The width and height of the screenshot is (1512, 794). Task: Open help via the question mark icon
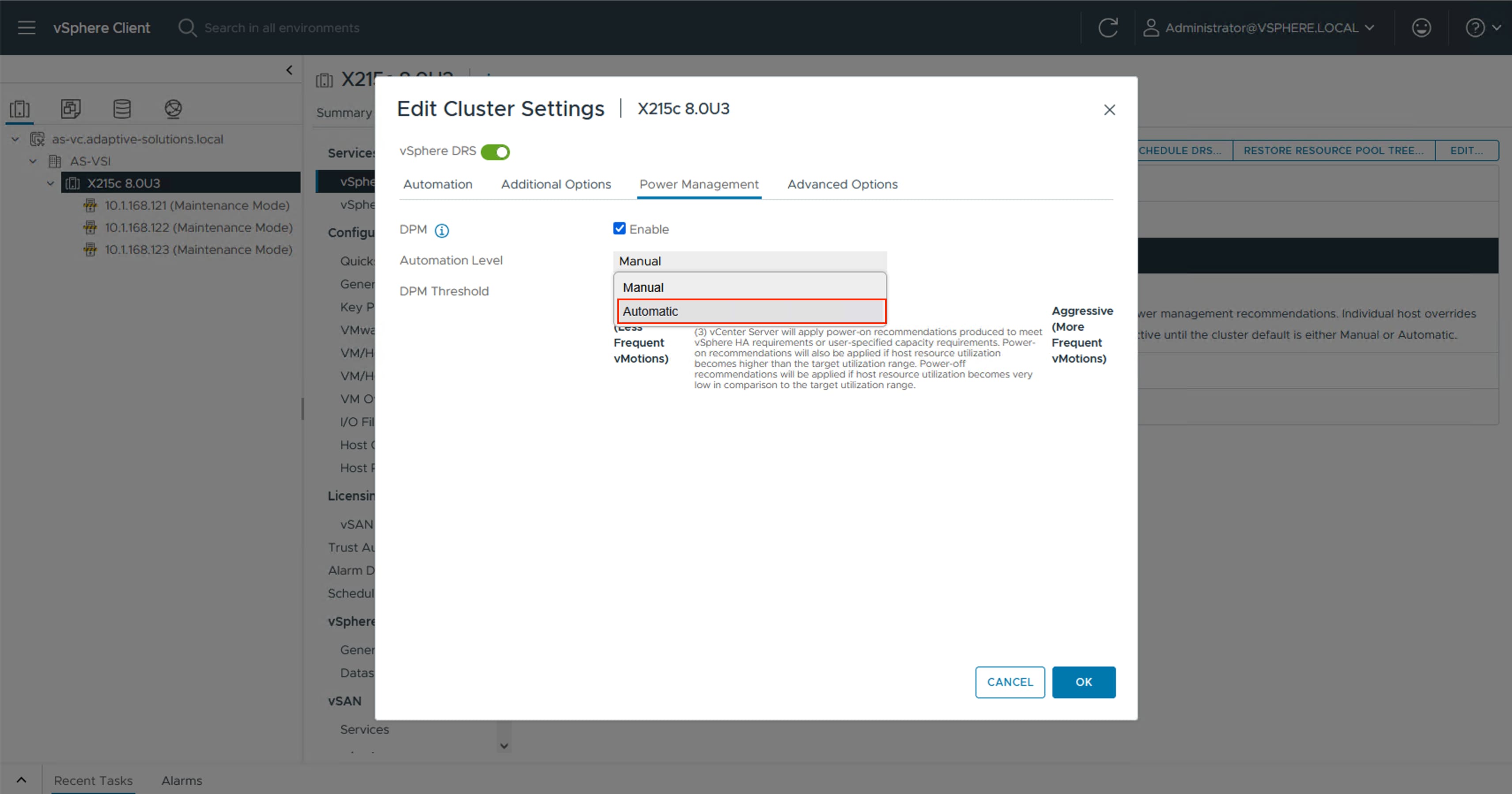pyautogui.click(x=1475, y=27)
